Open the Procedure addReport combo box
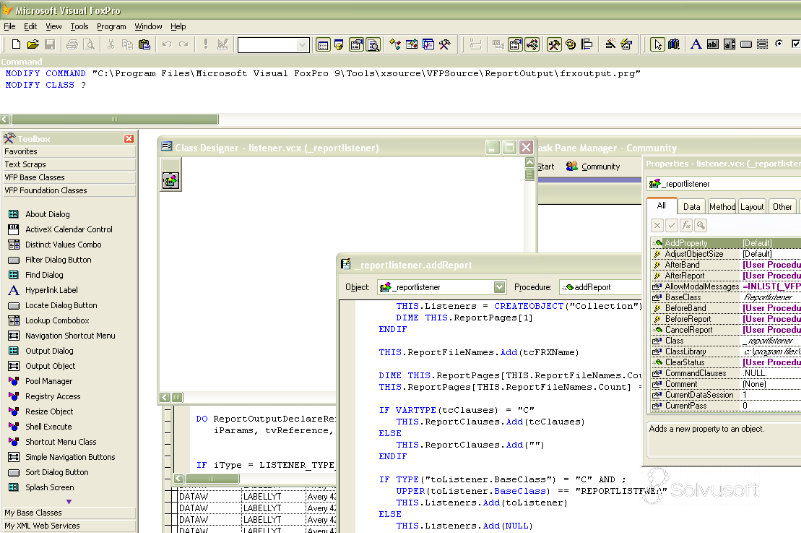This screenshot has height=533, width=801. (x=600, y=287)
